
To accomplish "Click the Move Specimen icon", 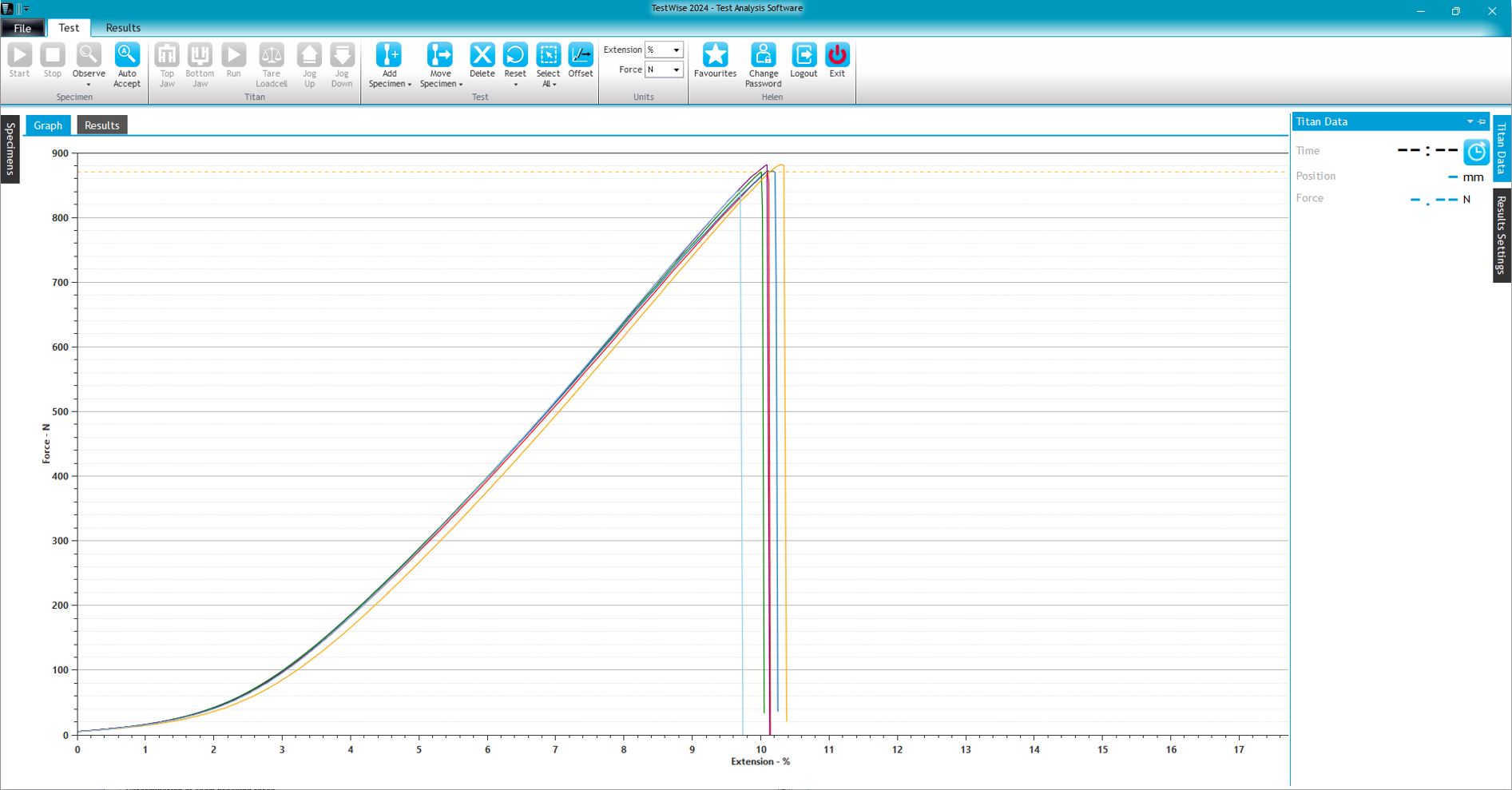I will coord(440,56).
